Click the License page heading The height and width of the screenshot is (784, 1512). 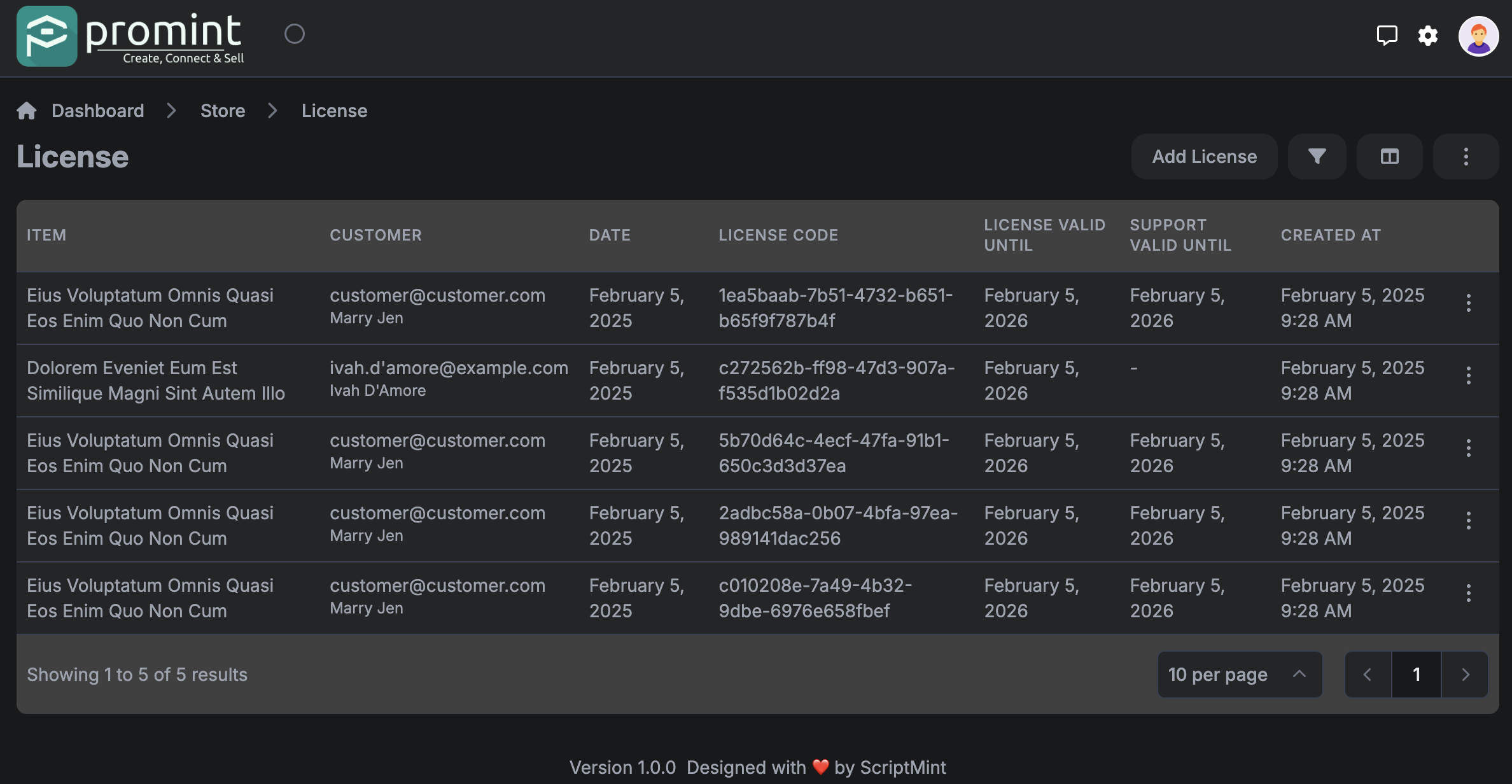point(73,157)
